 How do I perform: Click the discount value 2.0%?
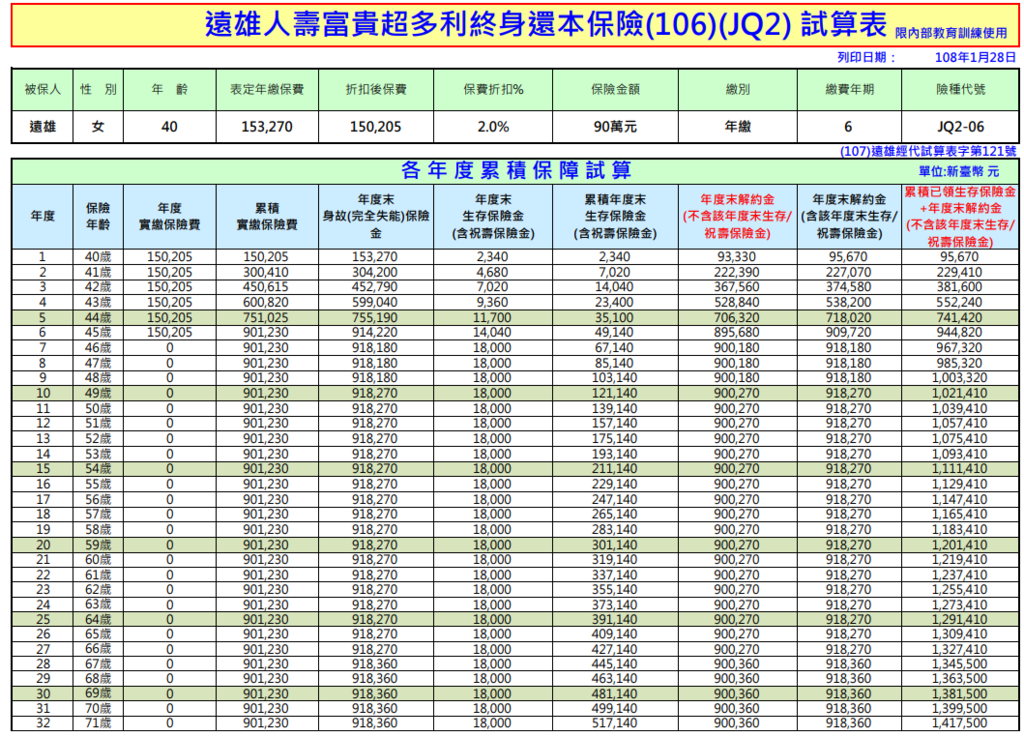click(493, 127)
